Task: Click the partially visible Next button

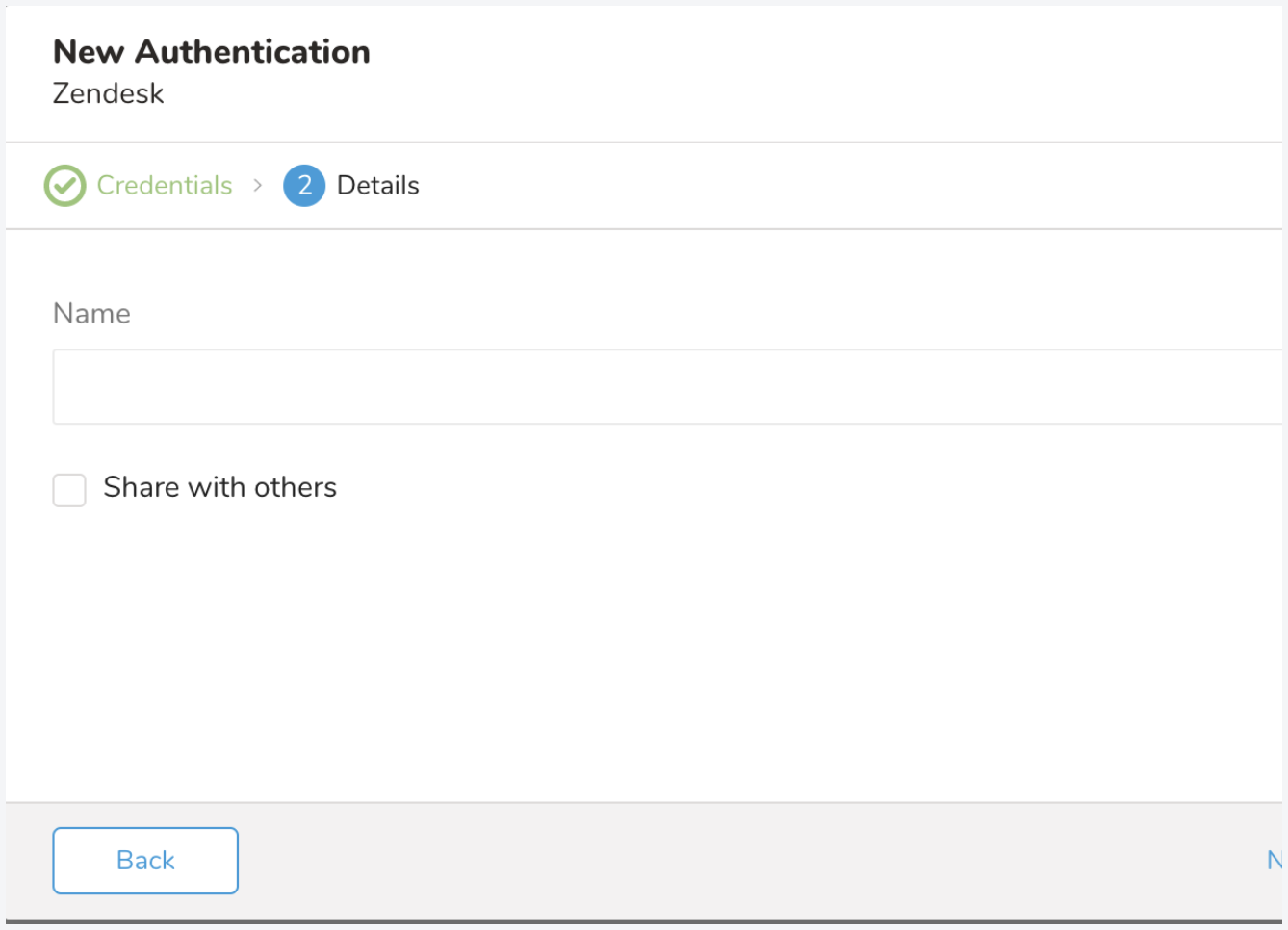Action: coord(1275,860)
